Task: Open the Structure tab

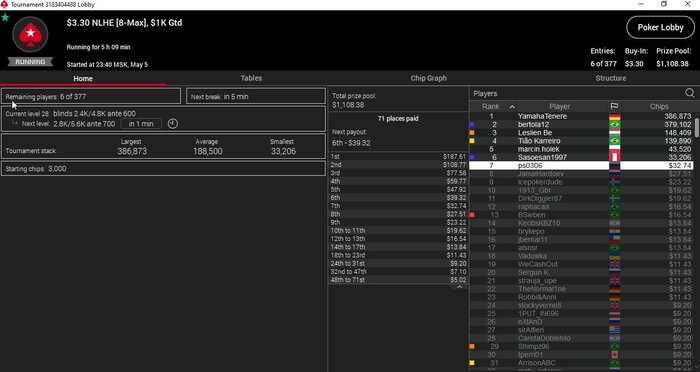Action: pyautogui.click(x=611, y=78)
